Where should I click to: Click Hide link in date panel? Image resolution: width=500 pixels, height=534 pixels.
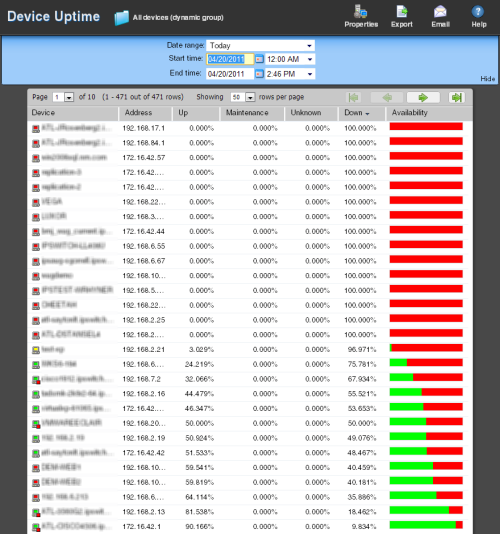click(x=487, y=79)
